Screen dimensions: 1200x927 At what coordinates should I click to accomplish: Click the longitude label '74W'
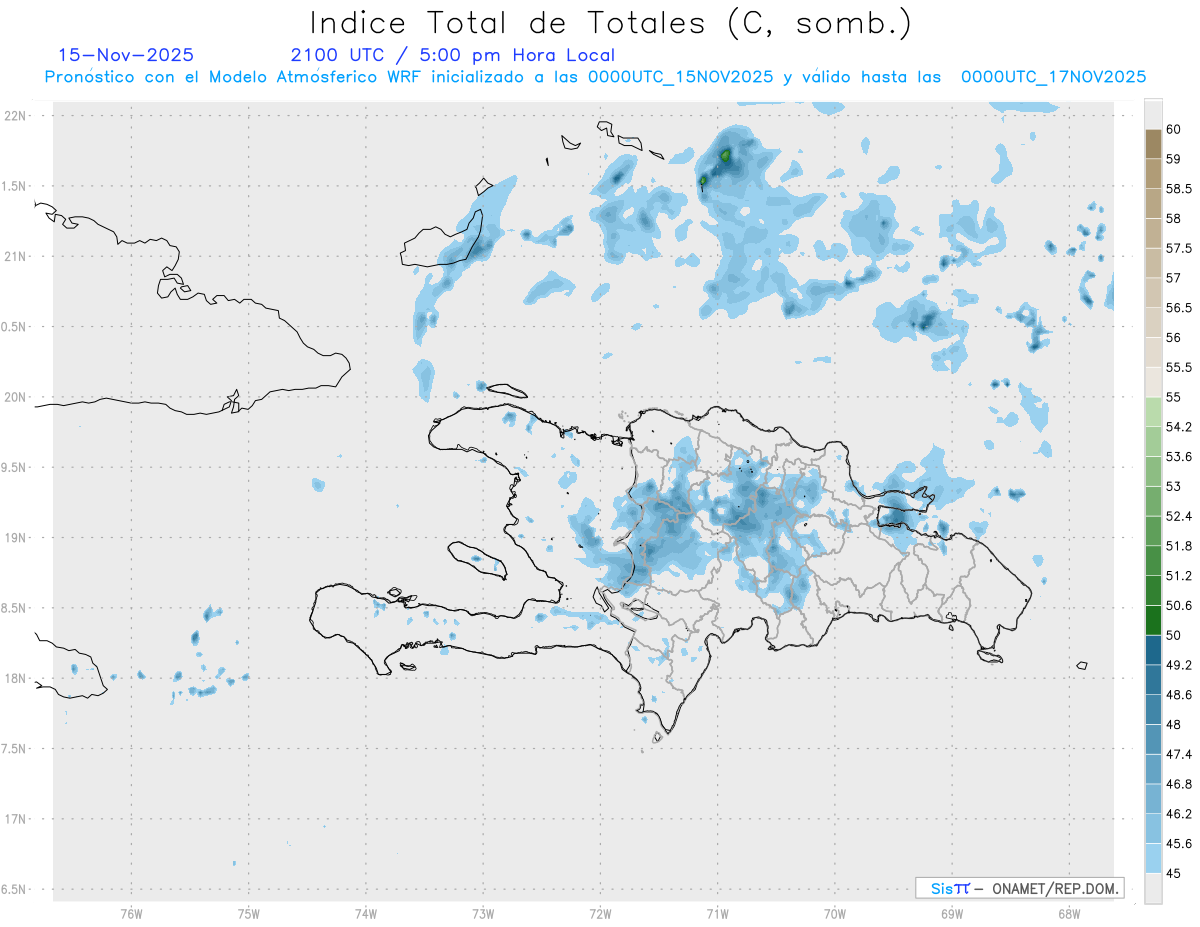coord(366,913)
